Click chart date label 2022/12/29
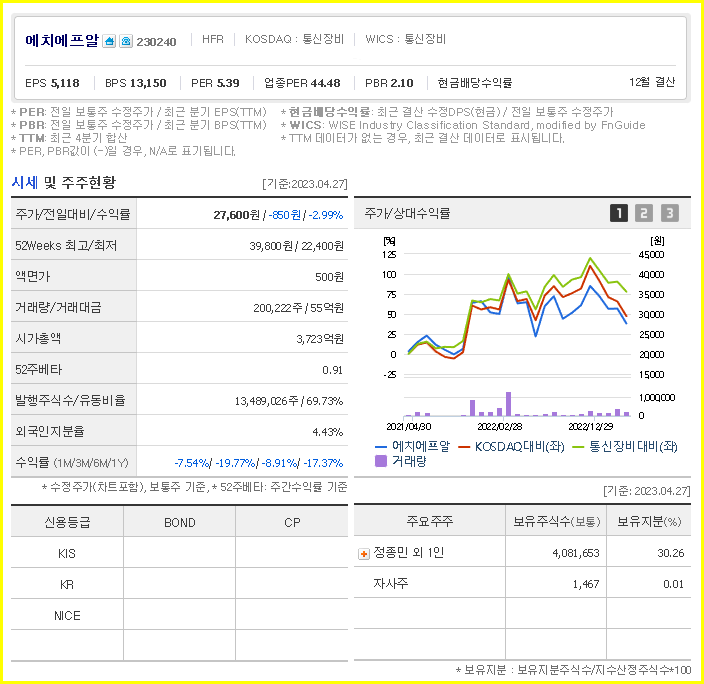 pyautogui.click(x=591, y=426)
